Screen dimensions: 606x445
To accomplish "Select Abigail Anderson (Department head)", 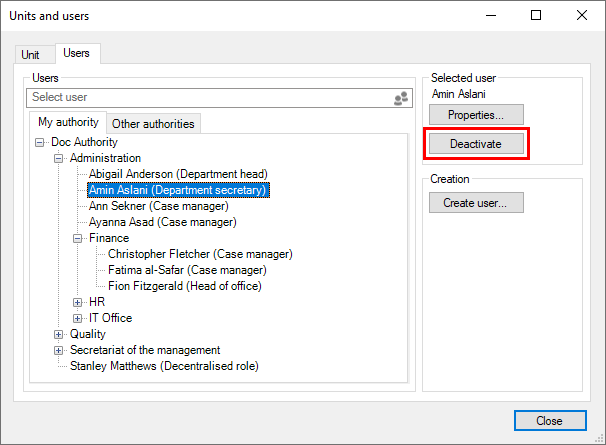I will click(x=177, y=174).
